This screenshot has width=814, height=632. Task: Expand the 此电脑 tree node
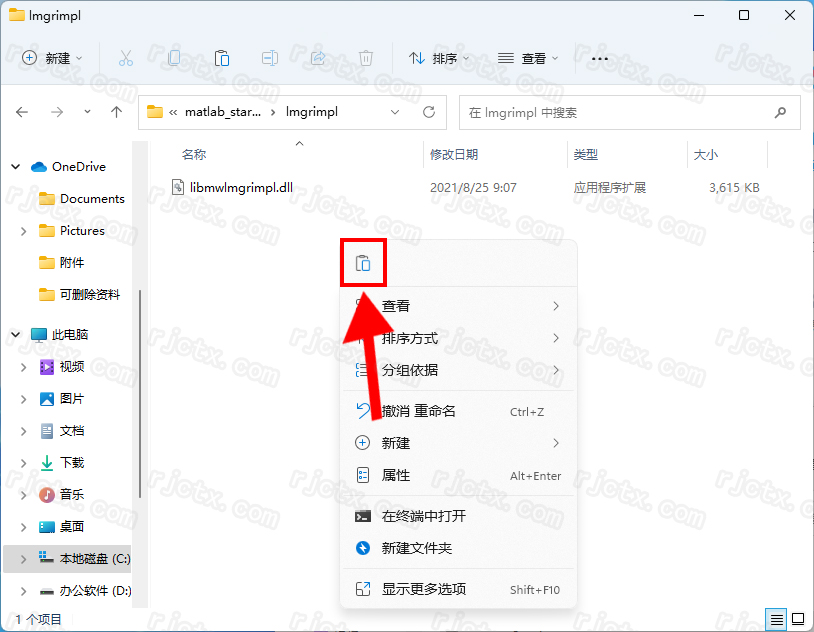13,335
